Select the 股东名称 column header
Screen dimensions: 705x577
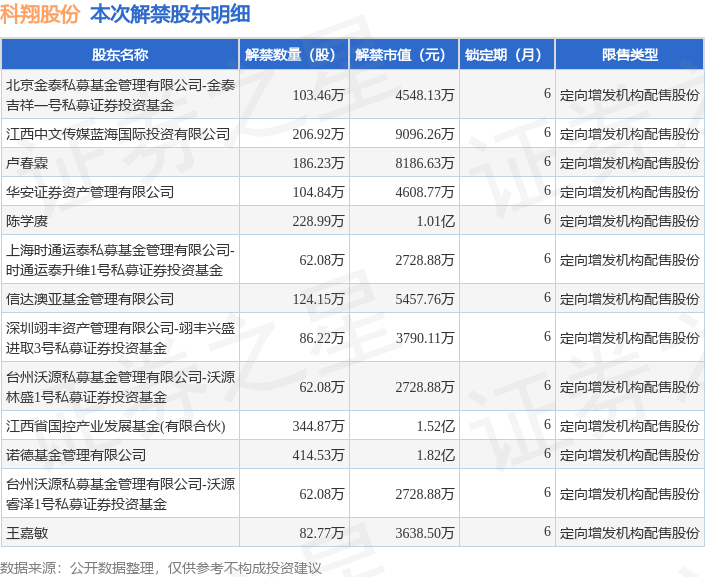click(x=120, y=55)
